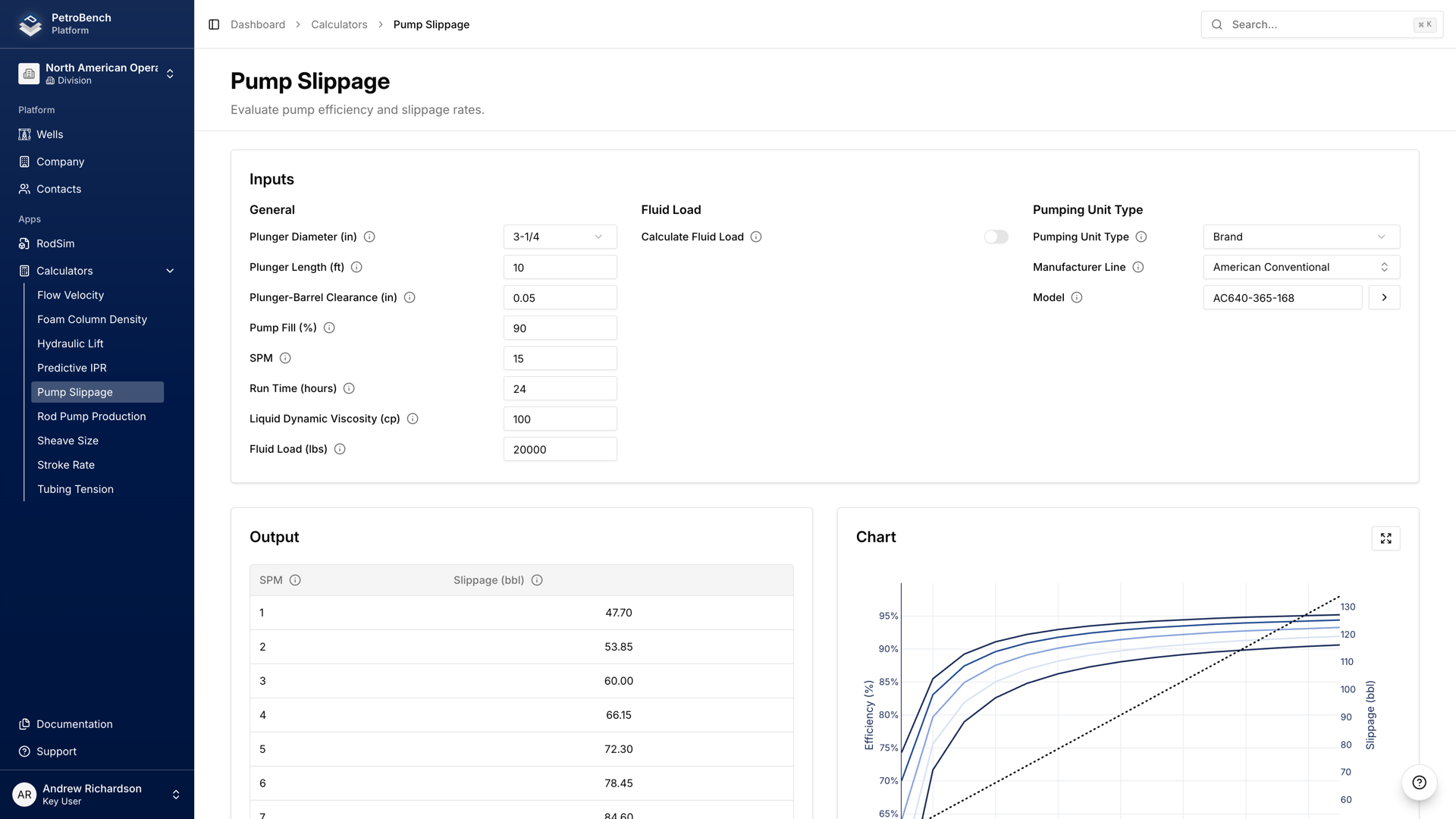Open the Pumping Unit Type Brand dropdown

click(1301, 237)
